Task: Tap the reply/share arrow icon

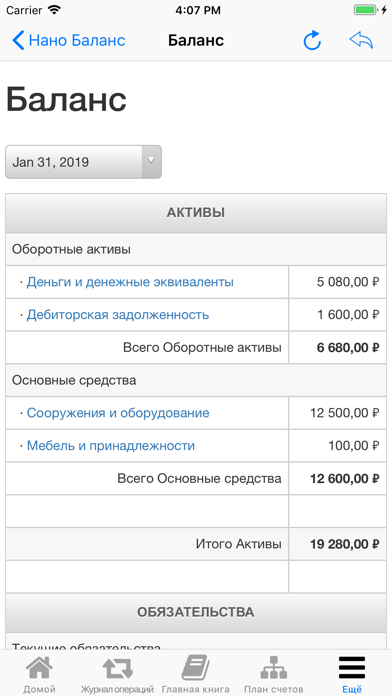Action: pyautogui.click(x=361, y=40)
